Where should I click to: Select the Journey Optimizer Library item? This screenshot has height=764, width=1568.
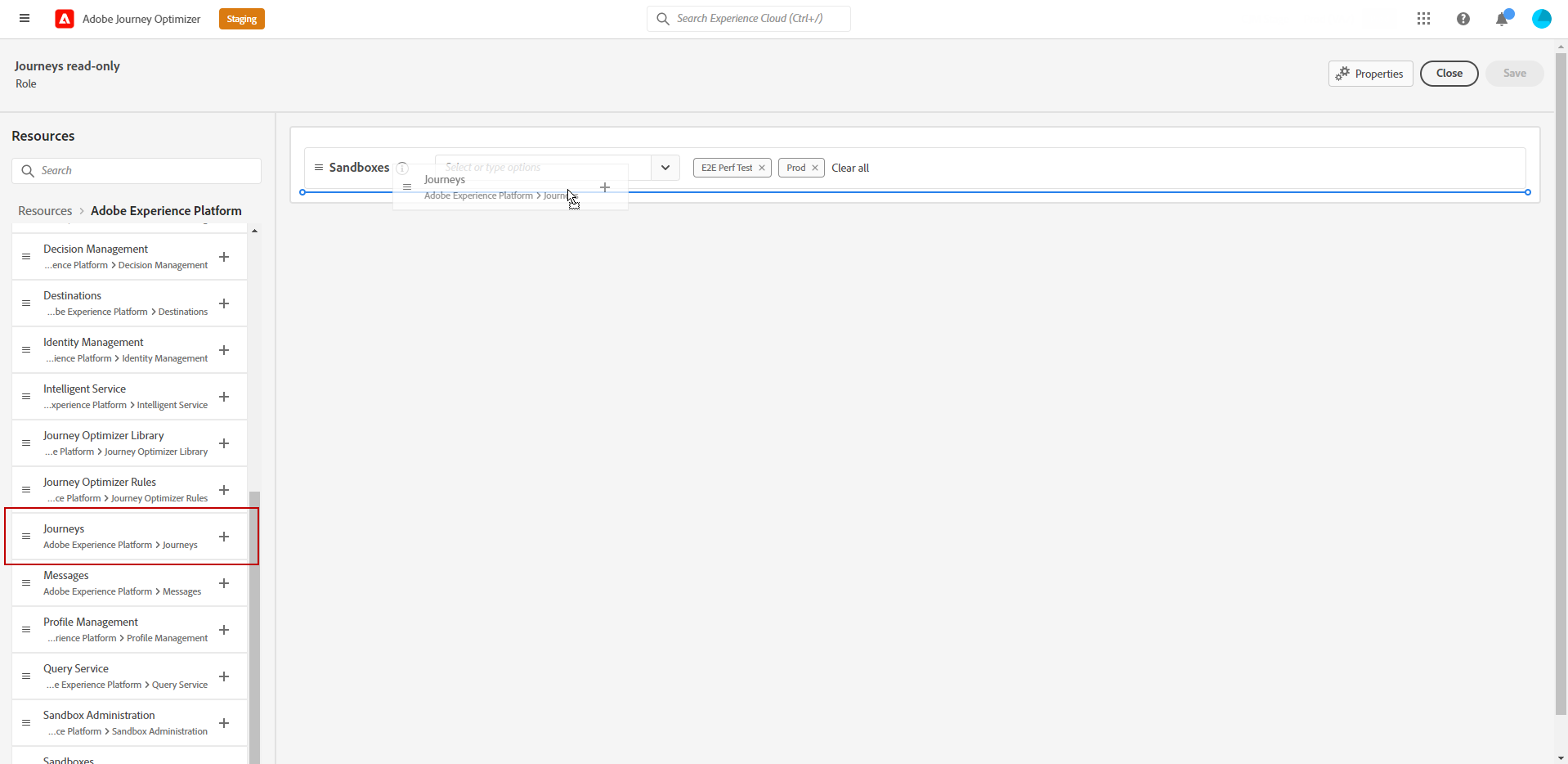[129, 443]
